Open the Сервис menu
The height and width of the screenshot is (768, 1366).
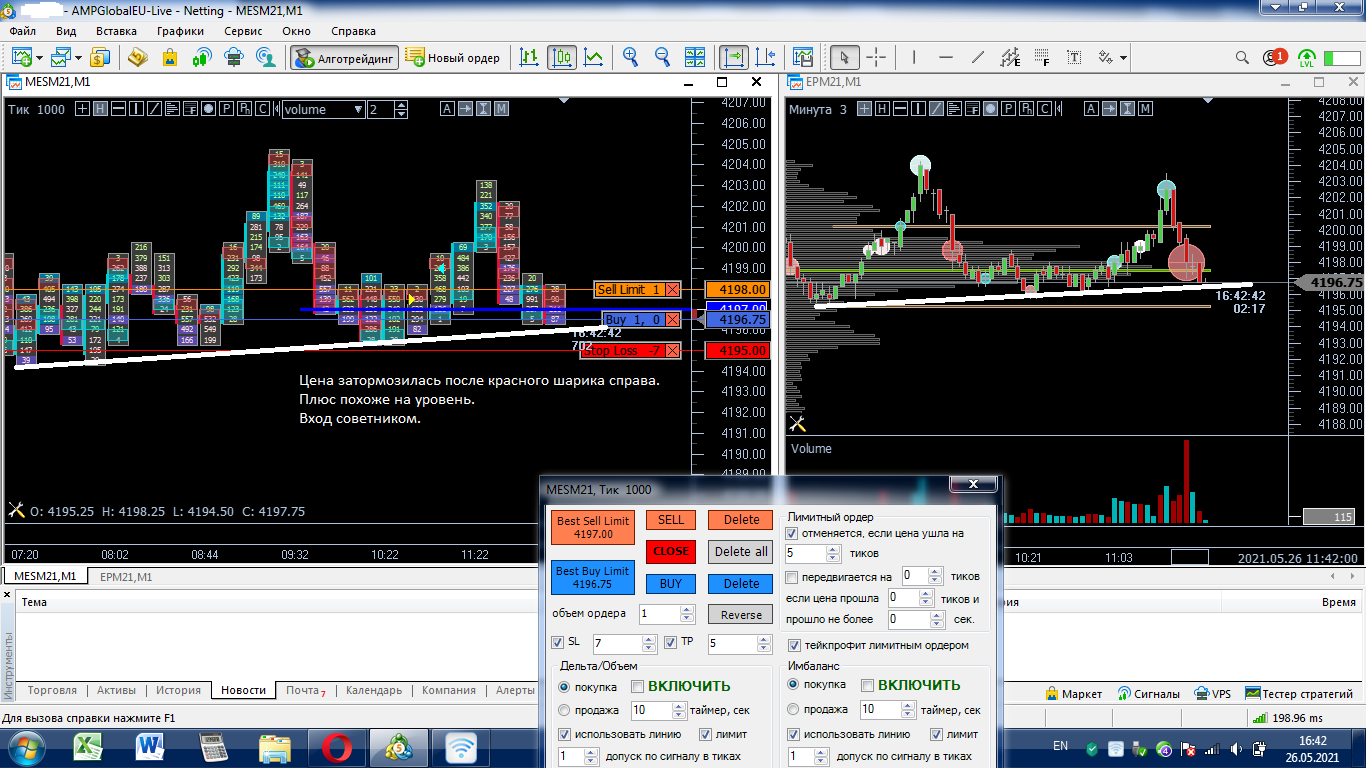click(244, 31)
